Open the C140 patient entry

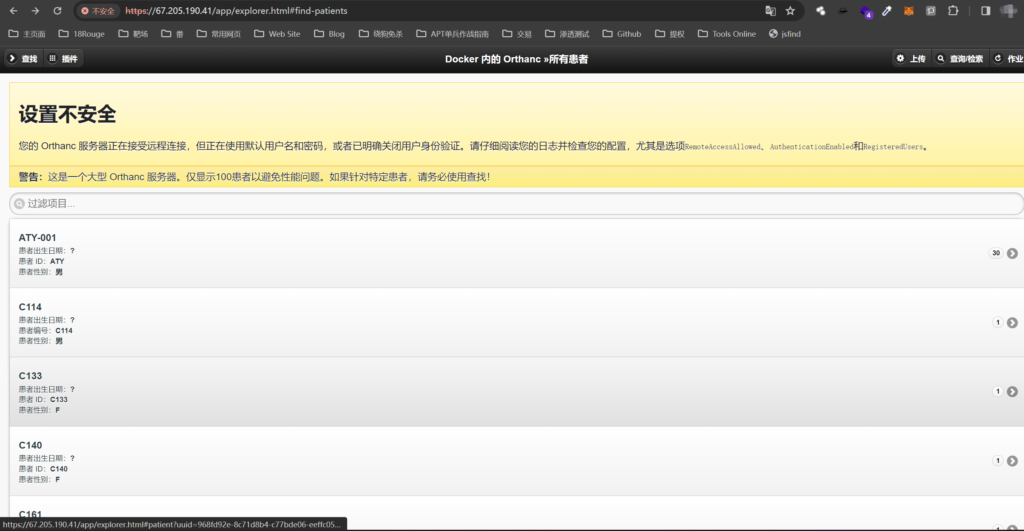[x=516, y=461]
